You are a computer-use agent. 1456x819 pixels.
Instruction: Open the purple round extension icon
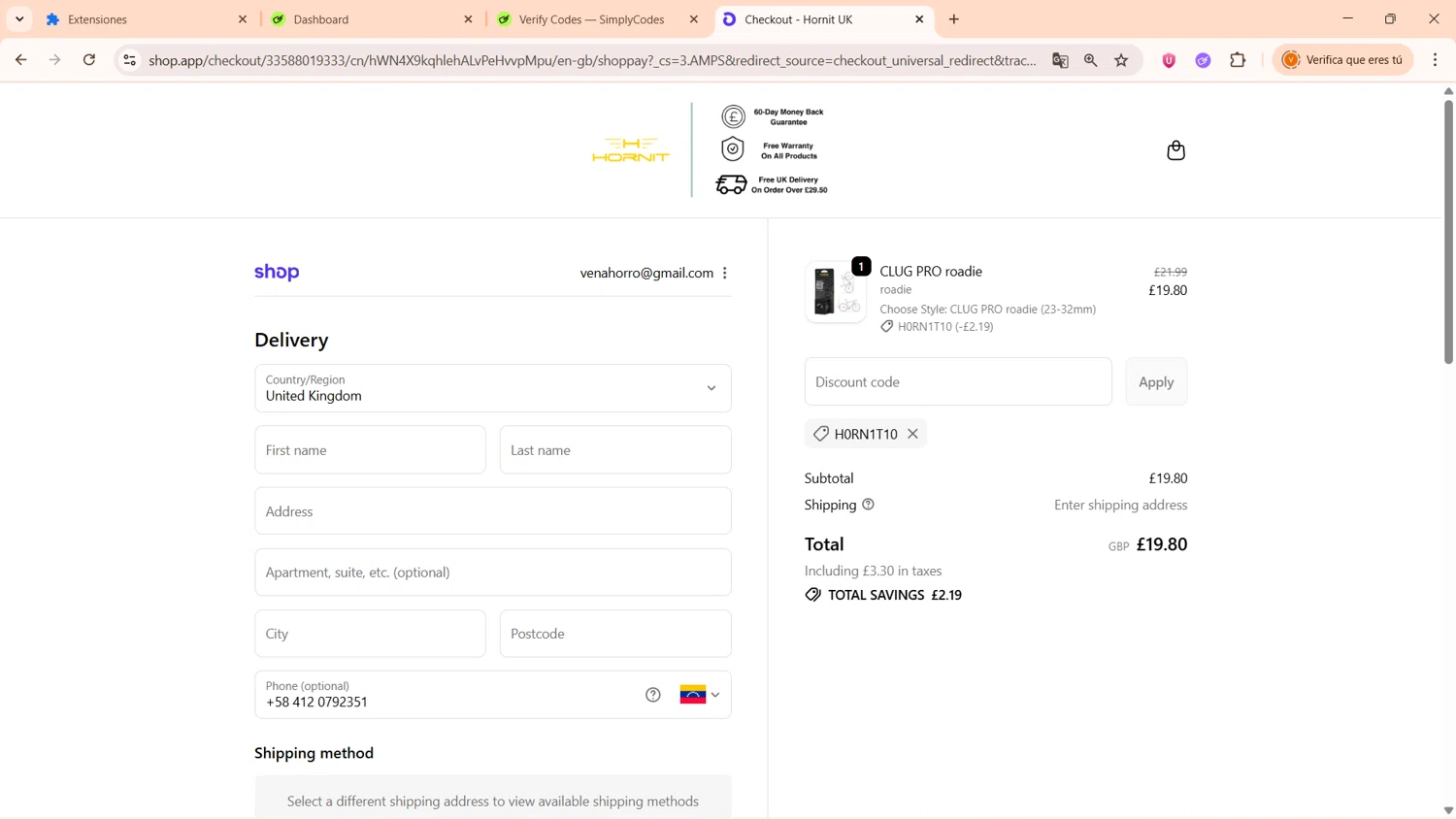click(x=1203, y=60)
